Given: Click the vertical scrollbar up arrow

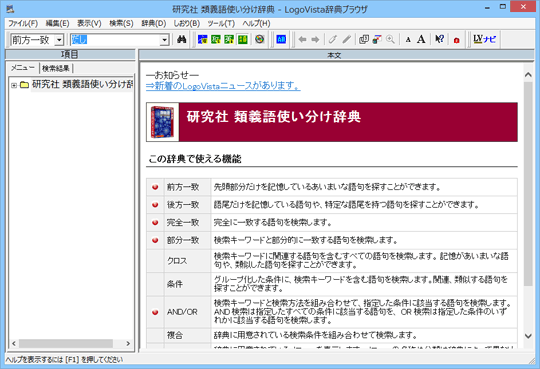Looking at the screenshot, I should tap(528, 75).
